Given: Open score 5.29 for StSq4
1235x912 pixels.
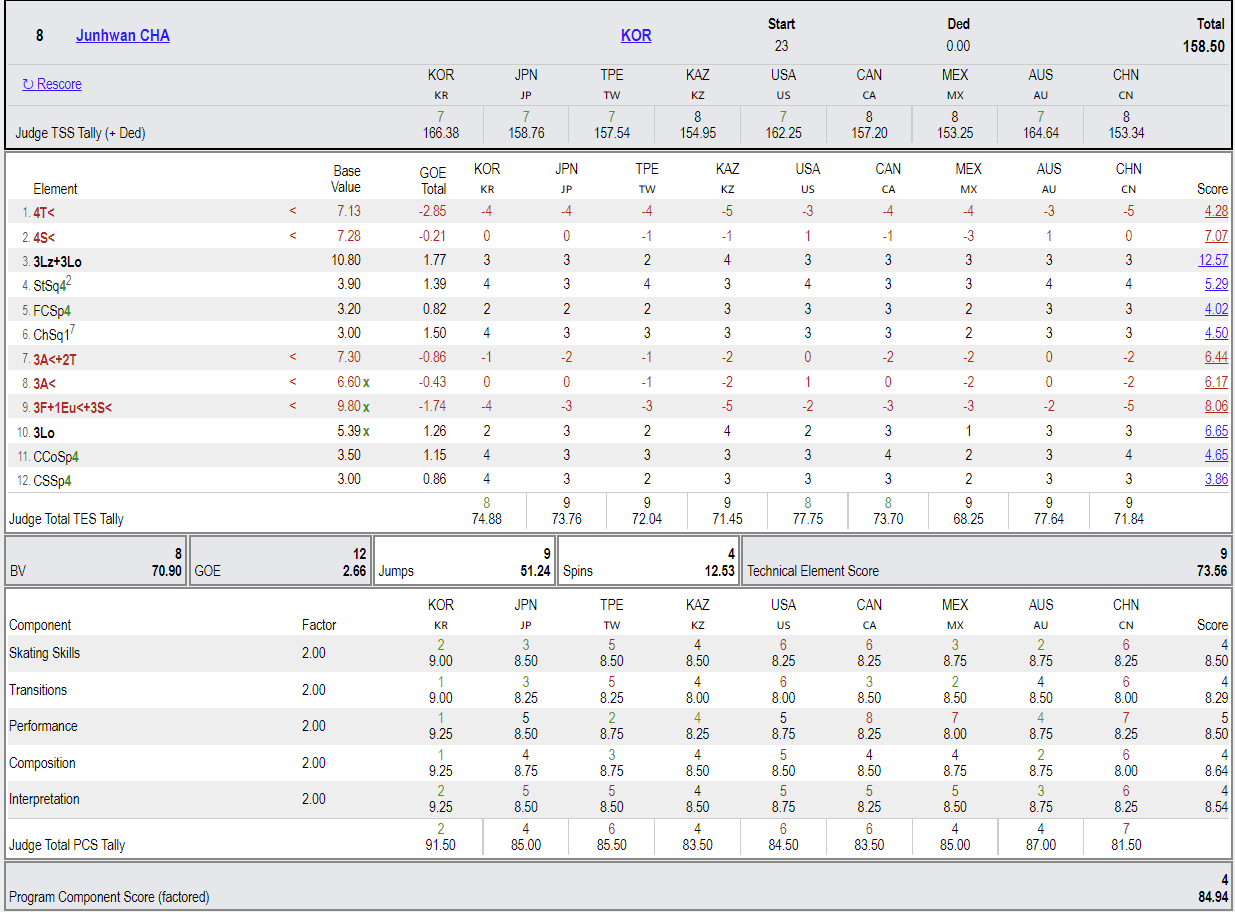Looking at the screenshot, I should 1216,284.
